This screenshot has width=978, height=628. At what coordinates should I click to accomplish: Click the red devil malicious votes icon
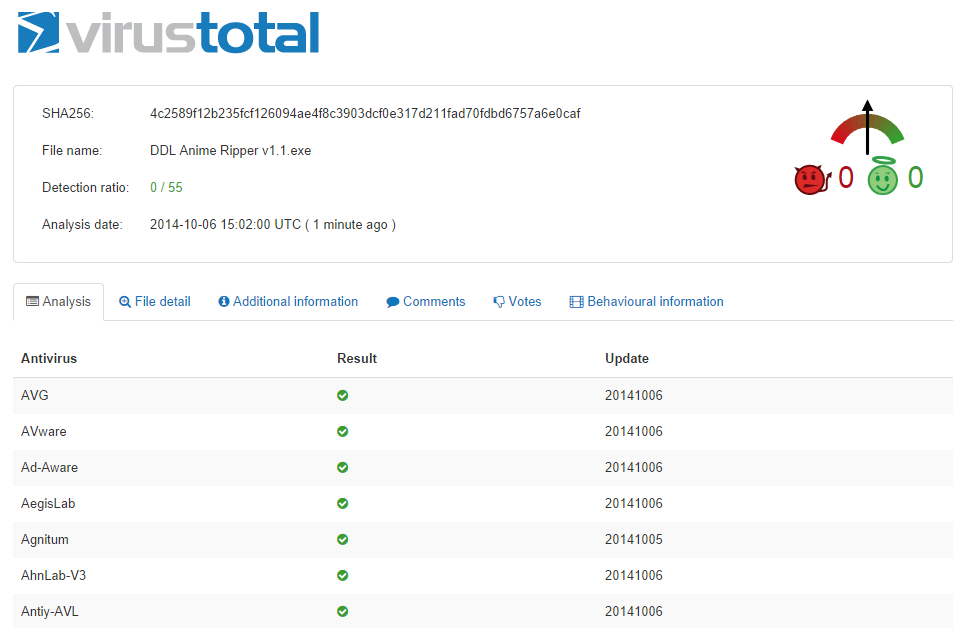813,180
